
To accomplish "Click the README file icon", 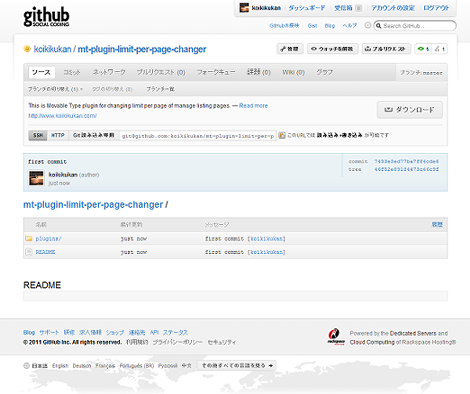I will (x=29, y=252).
